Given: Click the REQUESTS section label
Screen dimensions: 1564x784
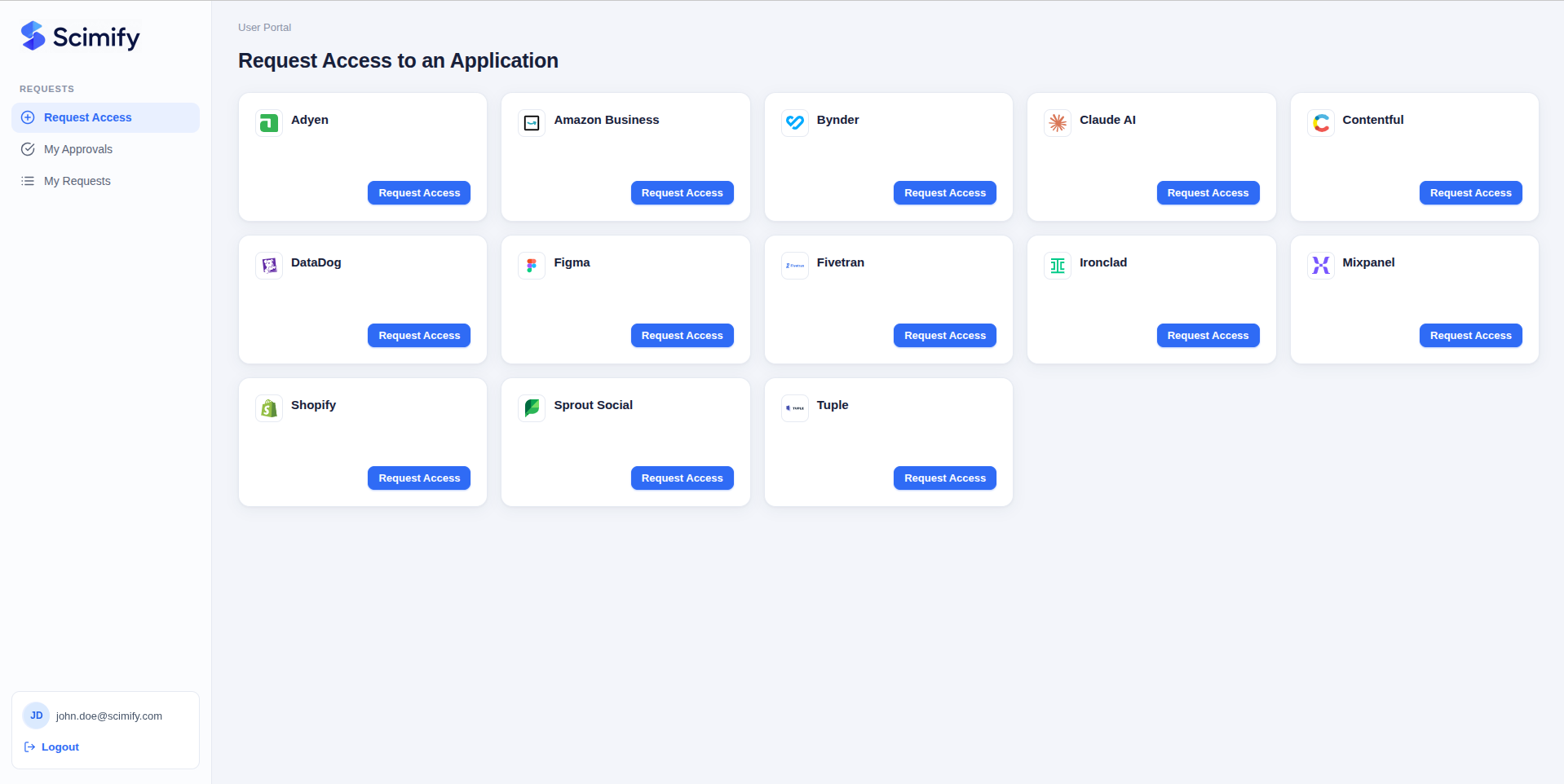Looking at the screenshot, I should pos(46,89).
